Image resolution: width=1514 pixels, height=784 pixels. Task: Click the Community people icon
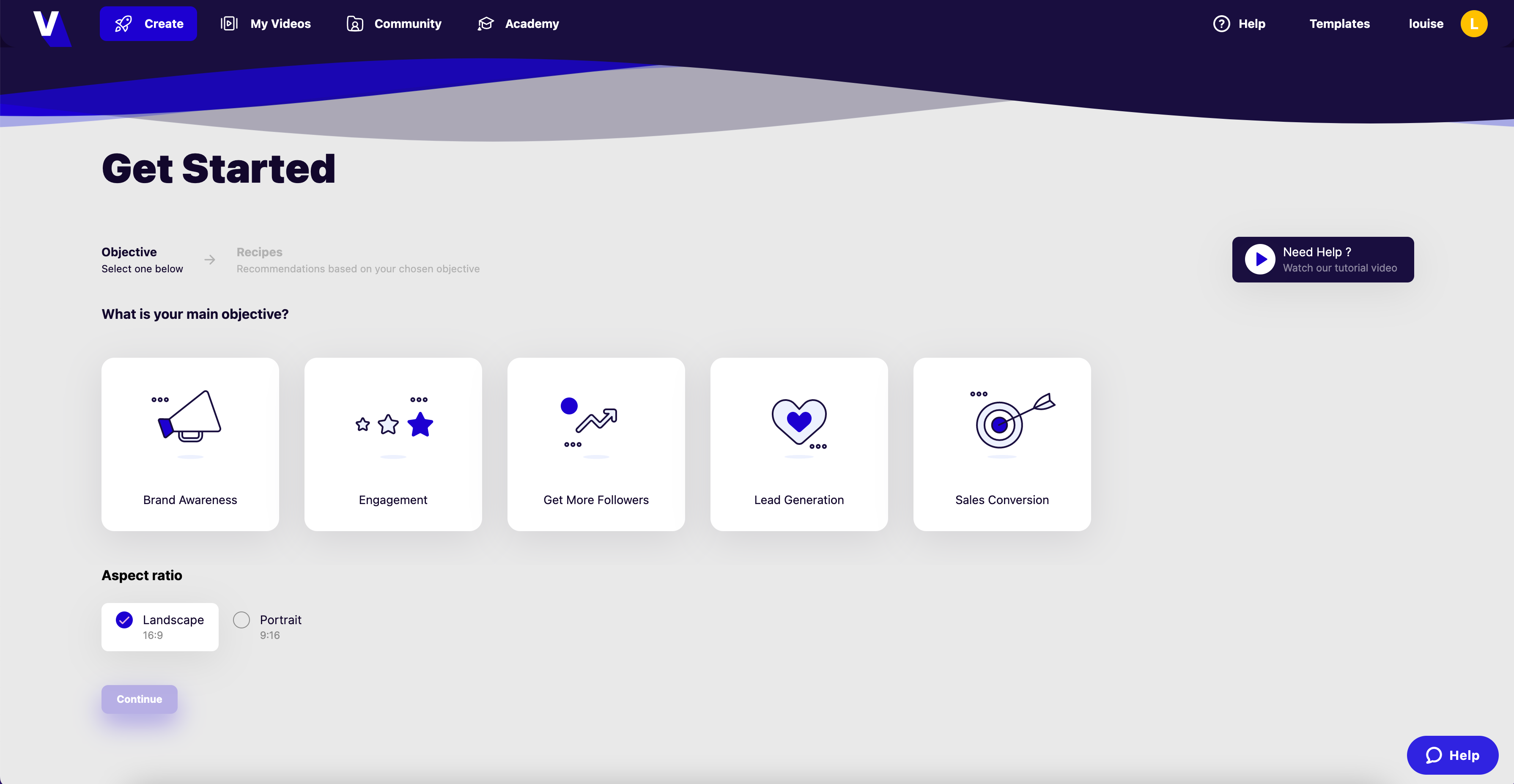pos(354,24)
